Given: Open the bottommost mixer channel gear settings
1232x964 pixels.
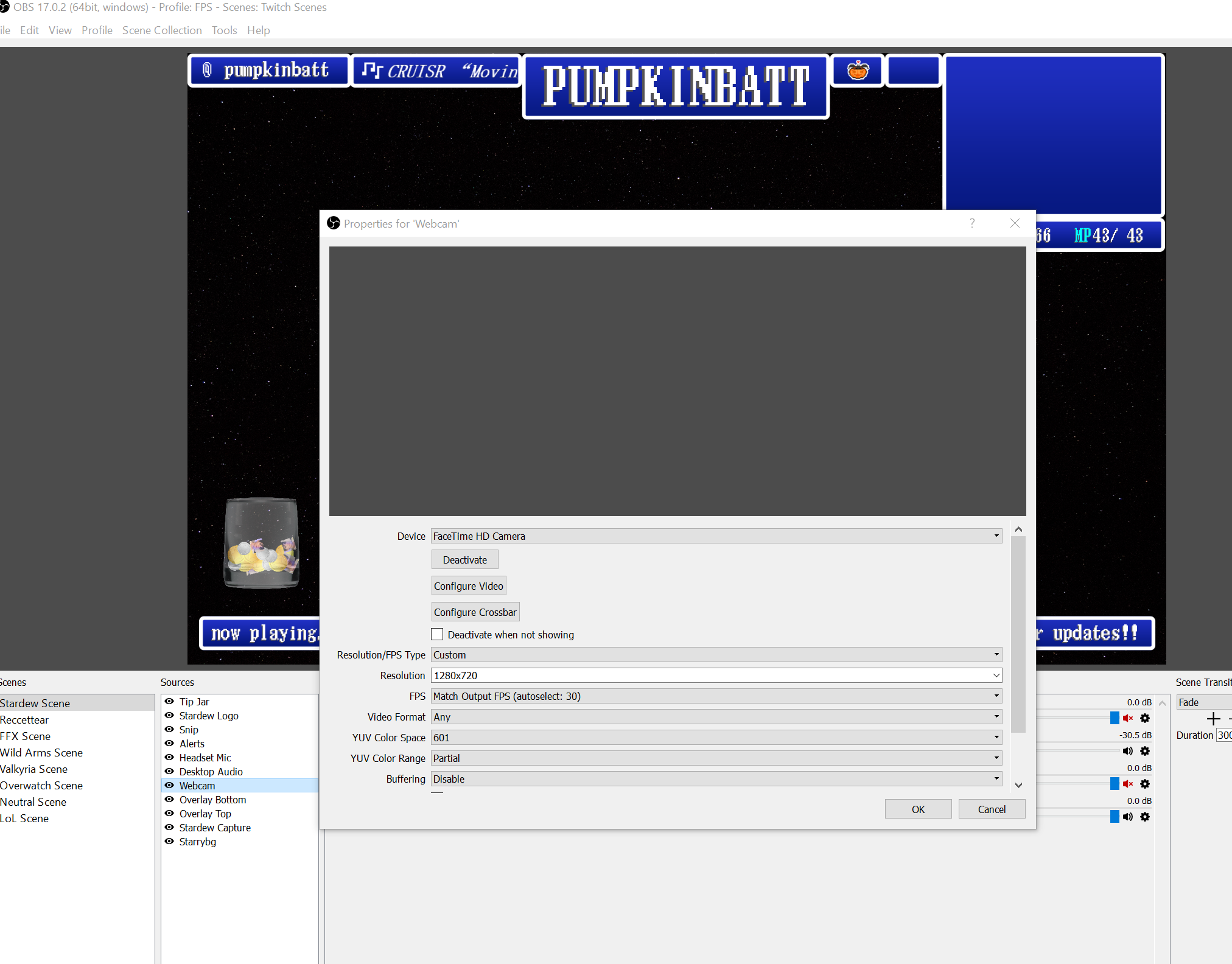Looking at the screenshot, I should tap(1145, 817).
